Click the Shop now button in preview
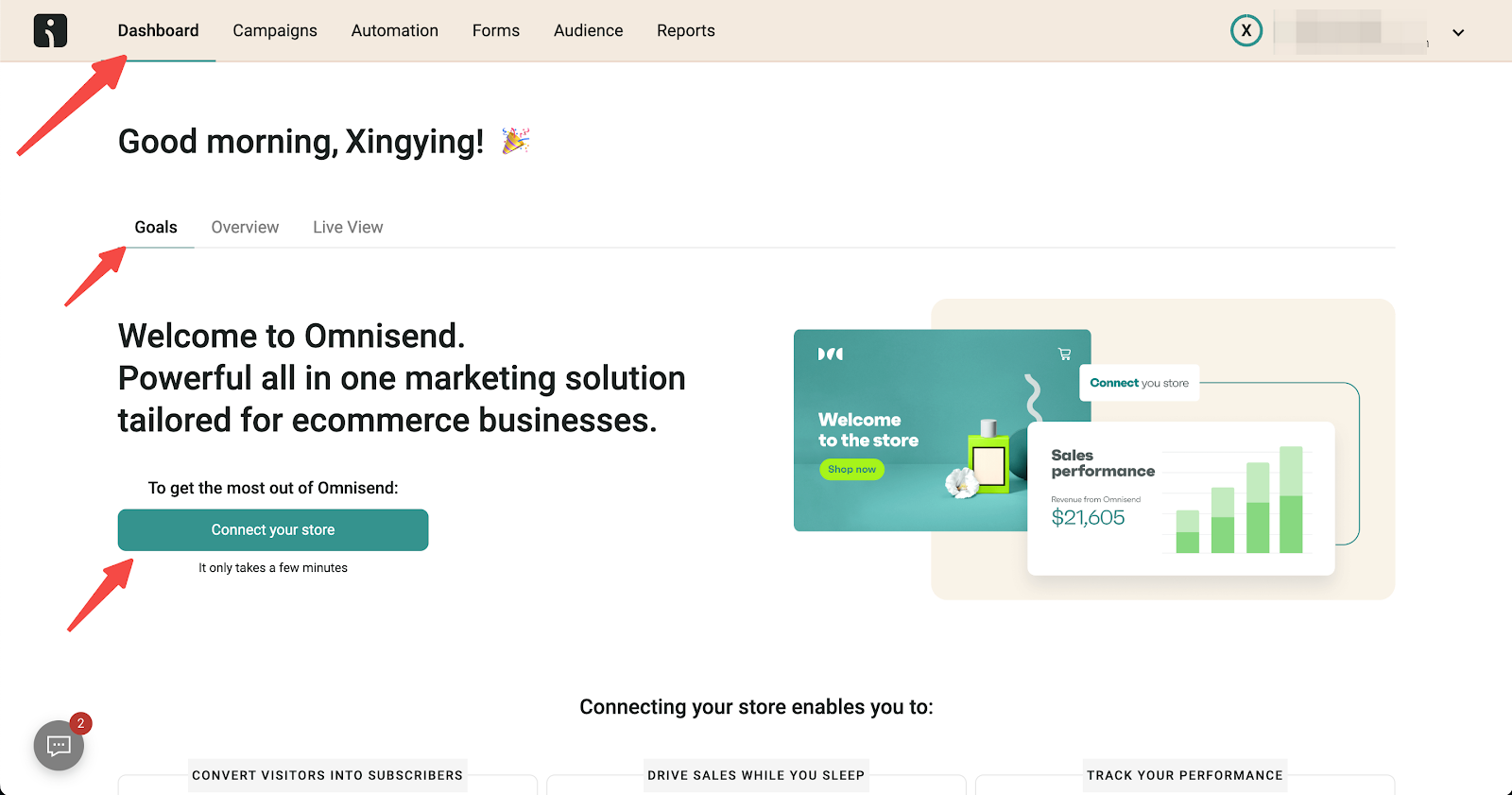Image resolution: width=1512 pixels, height=795 pixels. [851, 469]
